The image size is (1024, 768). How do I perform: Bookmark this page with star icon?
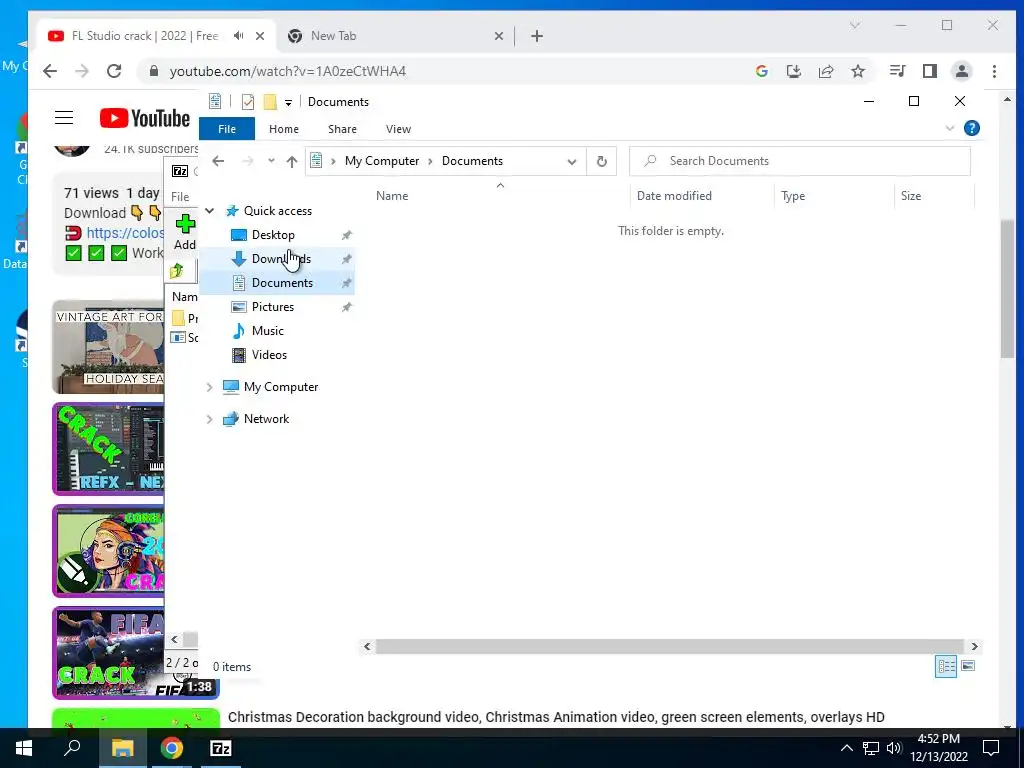857,71
